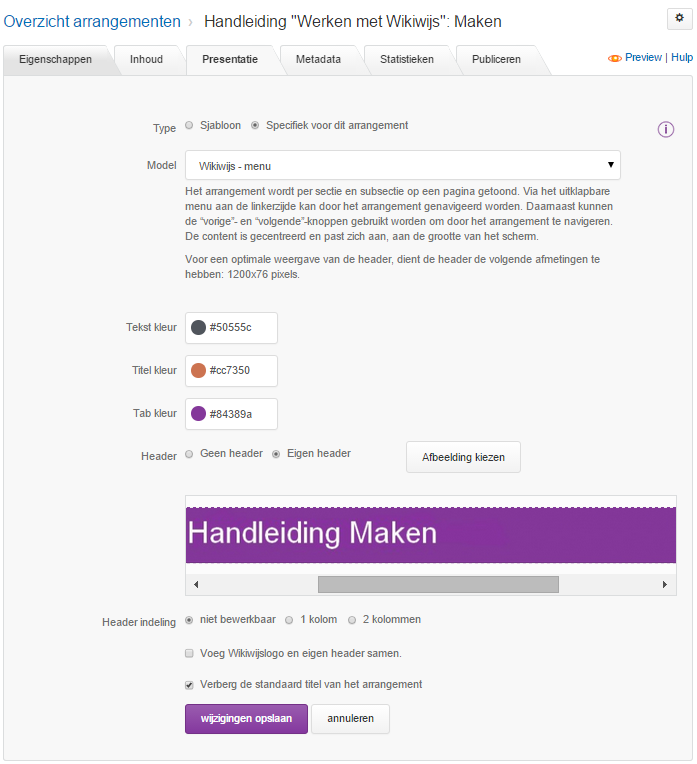697x764 pixels.
Task: Expand the Model dropdown list
Action: 402,165
